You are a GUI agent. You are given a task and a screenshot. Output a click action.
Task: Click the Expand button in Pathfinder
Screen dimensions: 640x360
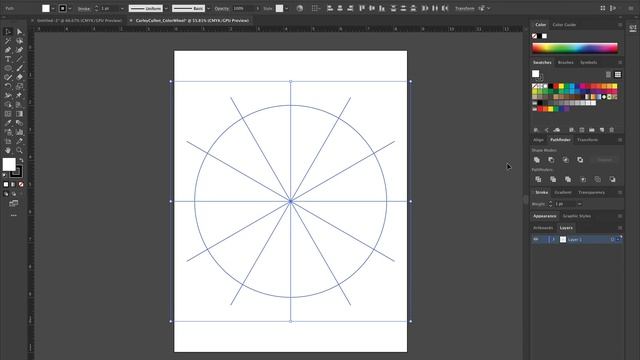point(604,160)
